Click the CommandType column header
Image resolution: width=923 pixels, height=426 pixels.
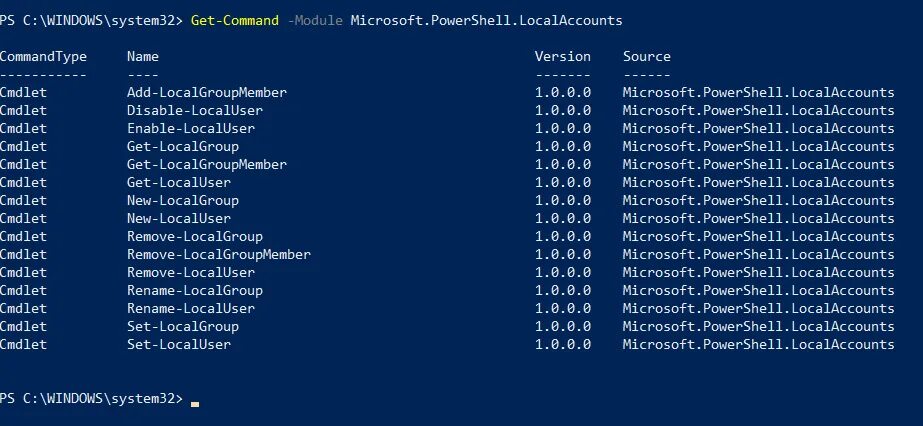click(43, 56)
